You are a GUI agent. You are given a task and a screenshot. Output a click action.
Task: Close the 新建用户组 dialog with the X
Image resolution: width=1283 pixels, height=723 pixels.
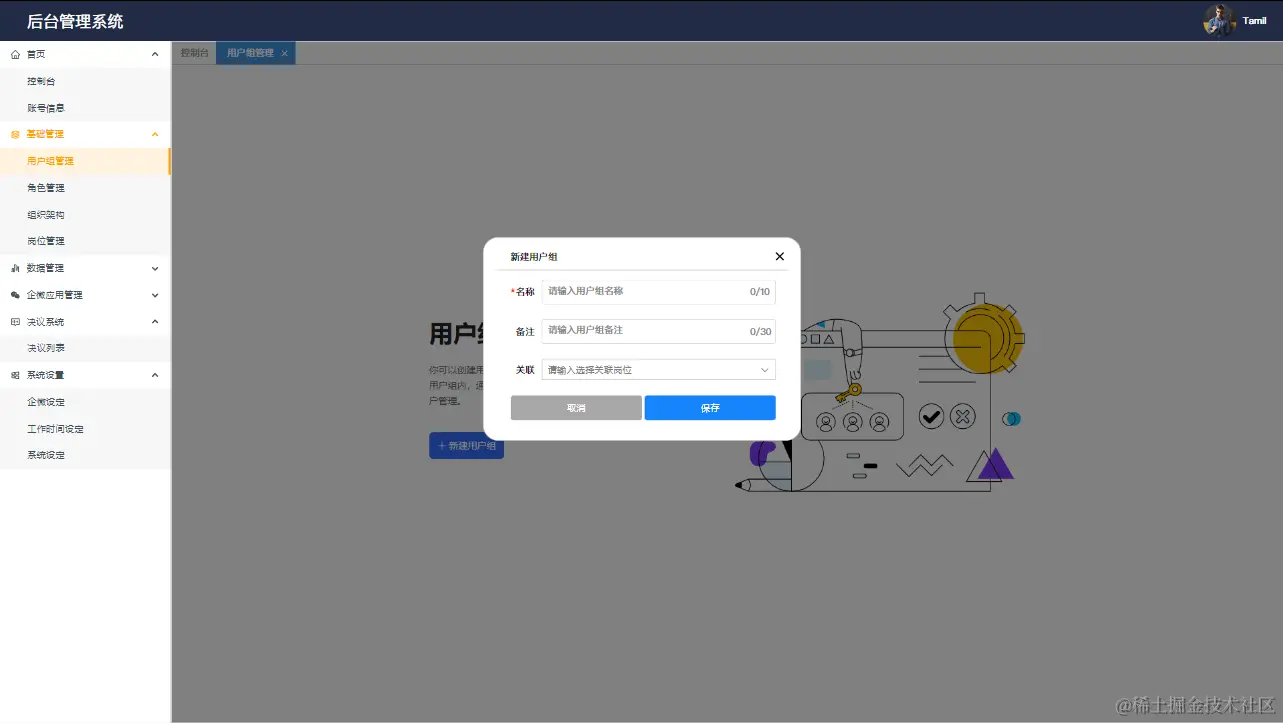(780, 256)
